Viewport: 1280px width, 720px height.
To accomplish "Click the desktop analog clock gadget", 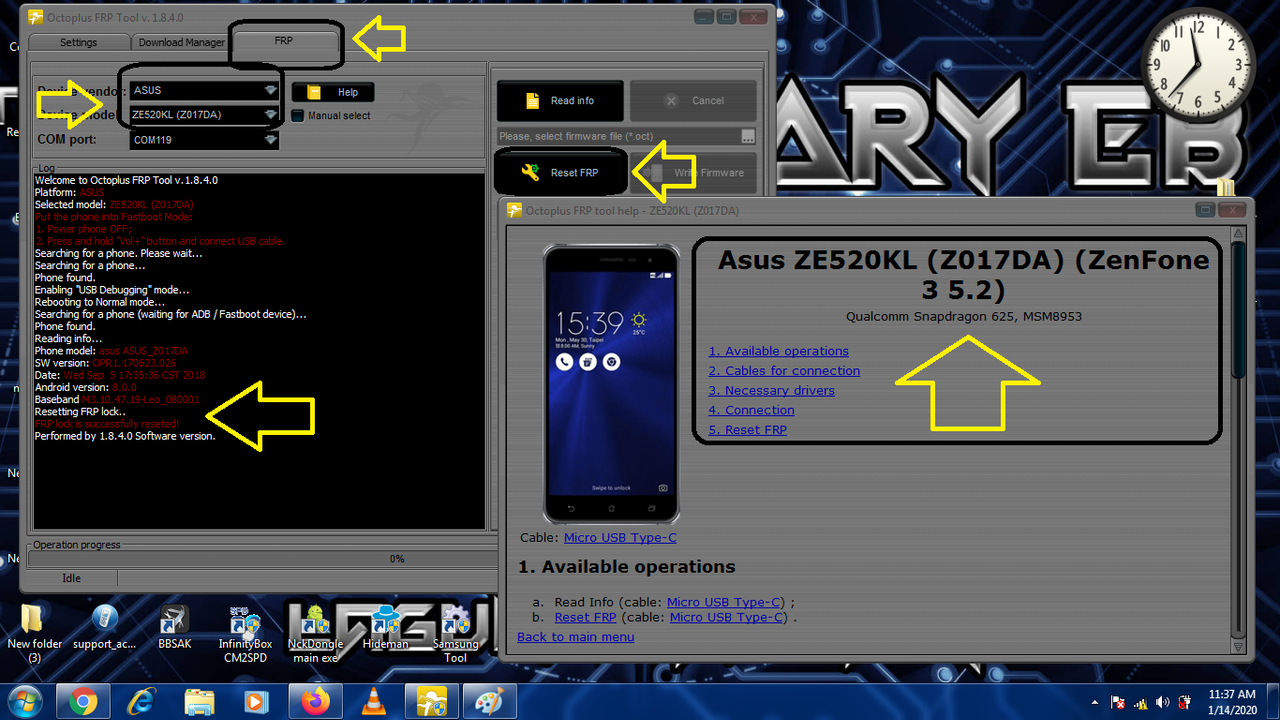I will click(x=1197, y=63).
